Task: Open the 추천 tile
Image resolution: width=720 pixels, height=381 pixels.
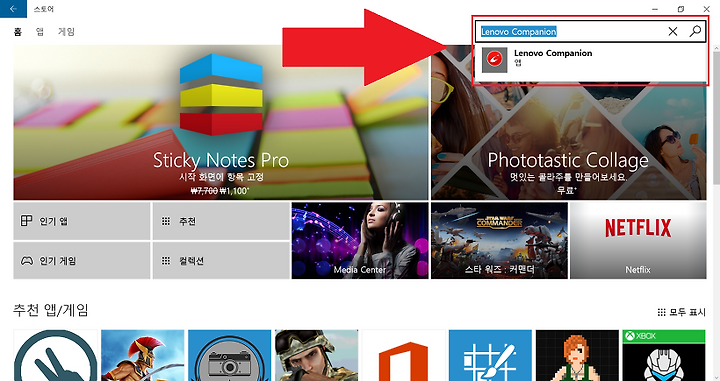Action: pyautogui.click(x=221, y=221)
